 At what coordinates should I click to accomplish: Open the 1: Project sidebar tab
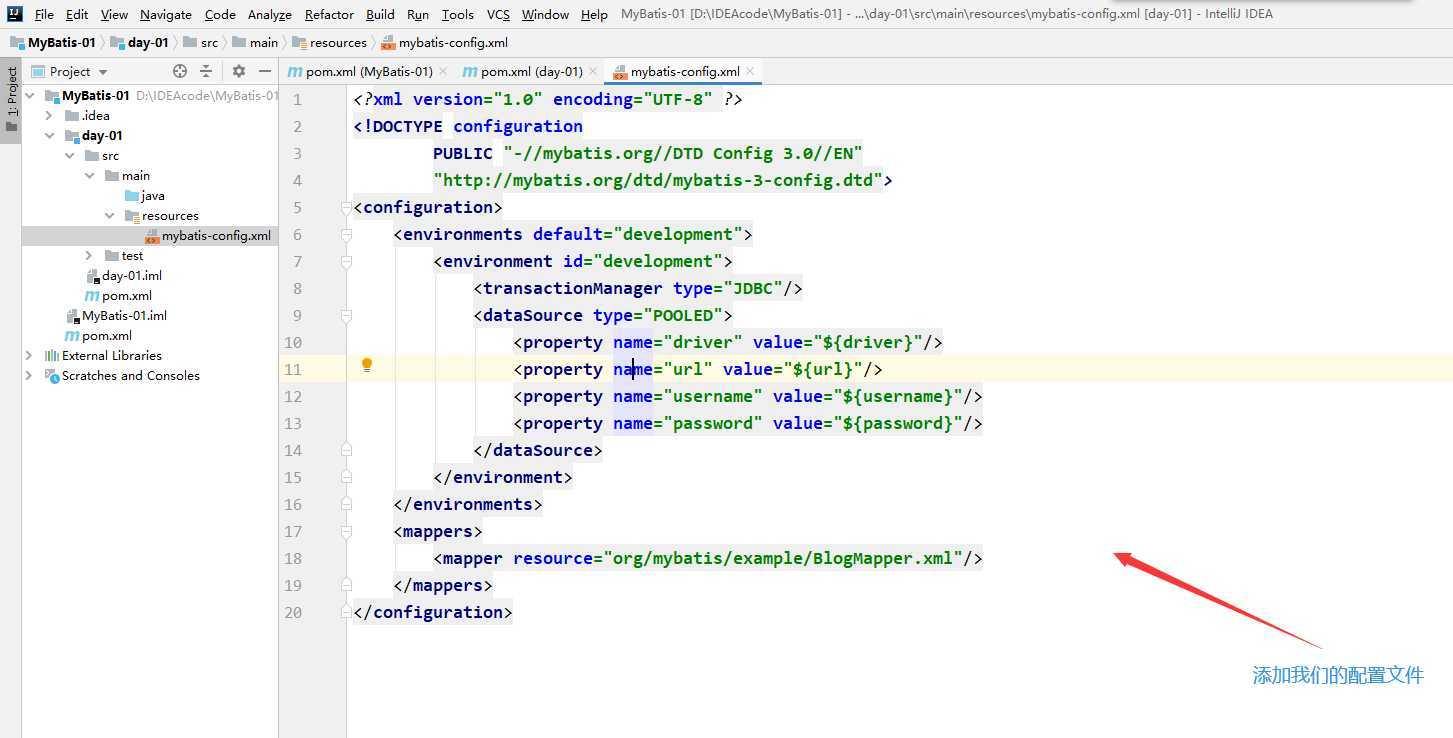[x=11, y=100]
